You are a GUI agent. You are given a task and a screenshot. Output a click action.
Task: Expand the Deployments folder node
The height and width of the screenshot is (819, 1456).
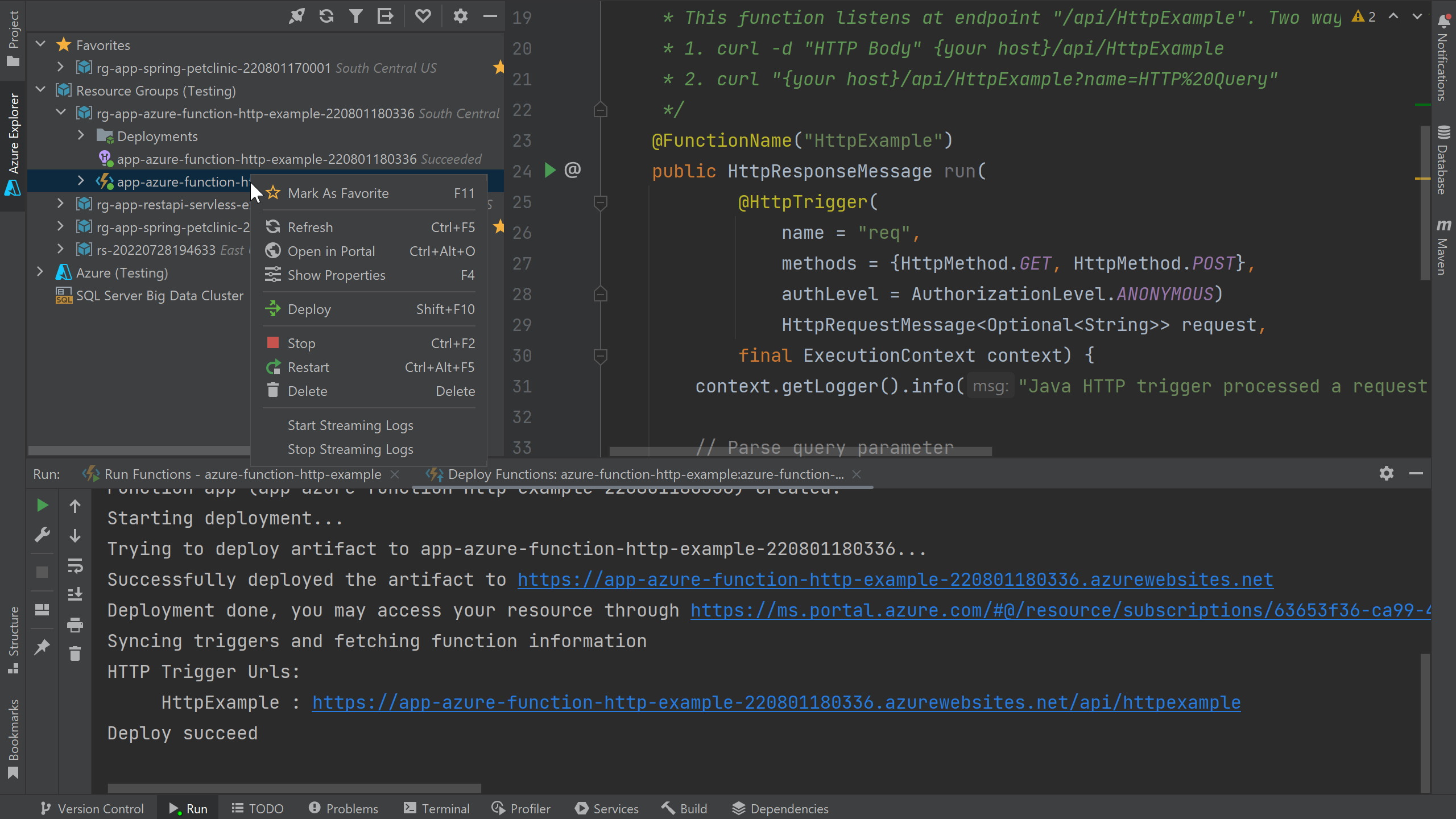coord(81,135)
